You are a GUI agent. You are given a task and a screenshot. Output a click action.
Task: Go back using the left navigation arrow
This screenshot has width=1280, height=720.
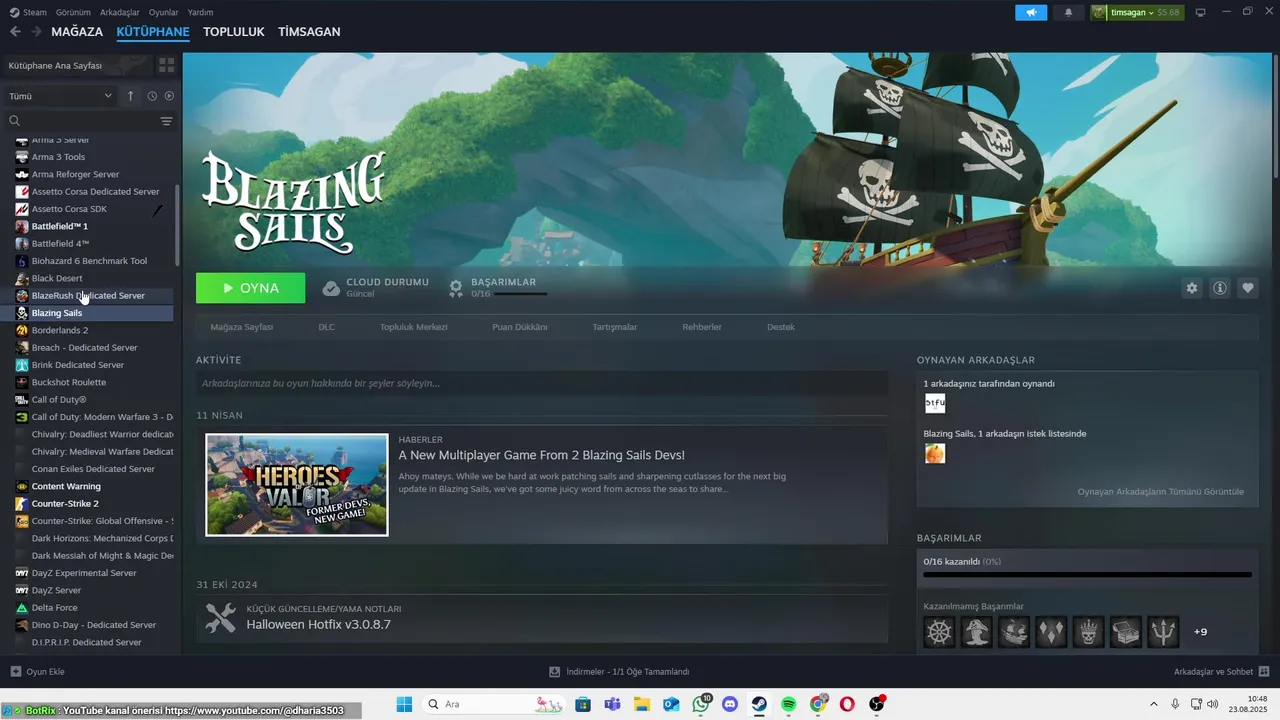[15, 32]
